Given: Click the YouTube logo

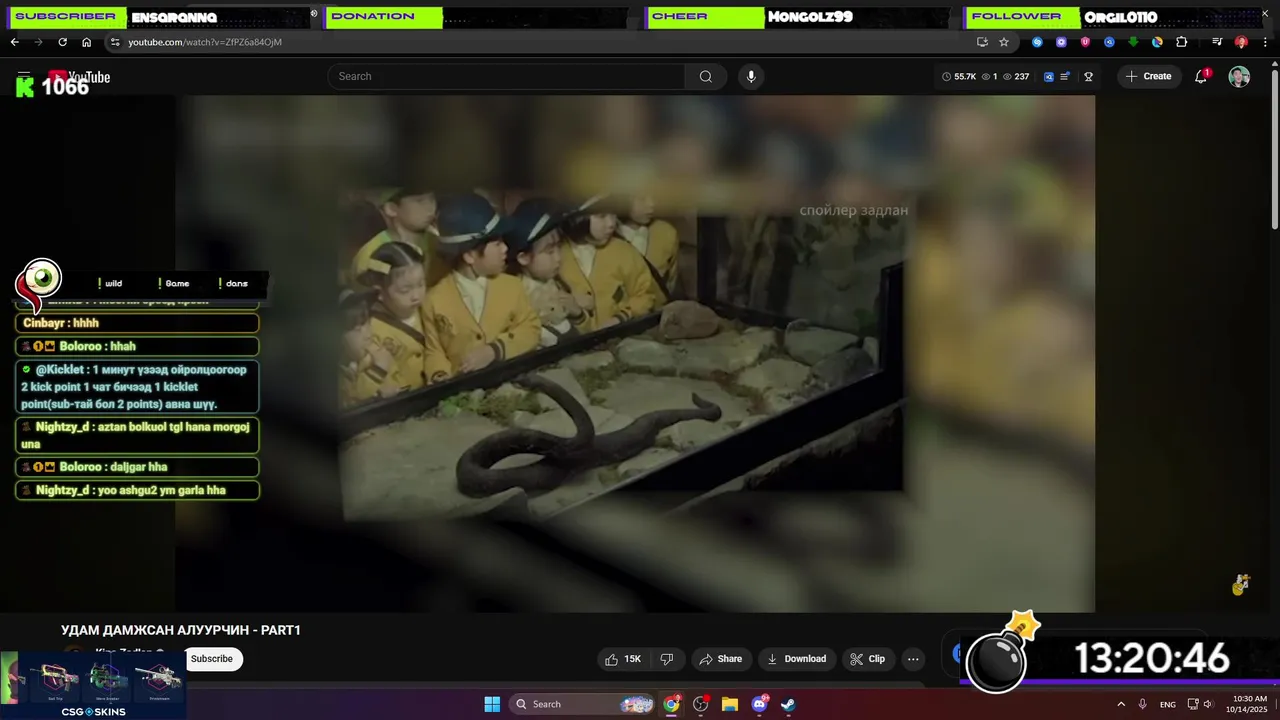Looking at the screenshot, I should (79, 77).
